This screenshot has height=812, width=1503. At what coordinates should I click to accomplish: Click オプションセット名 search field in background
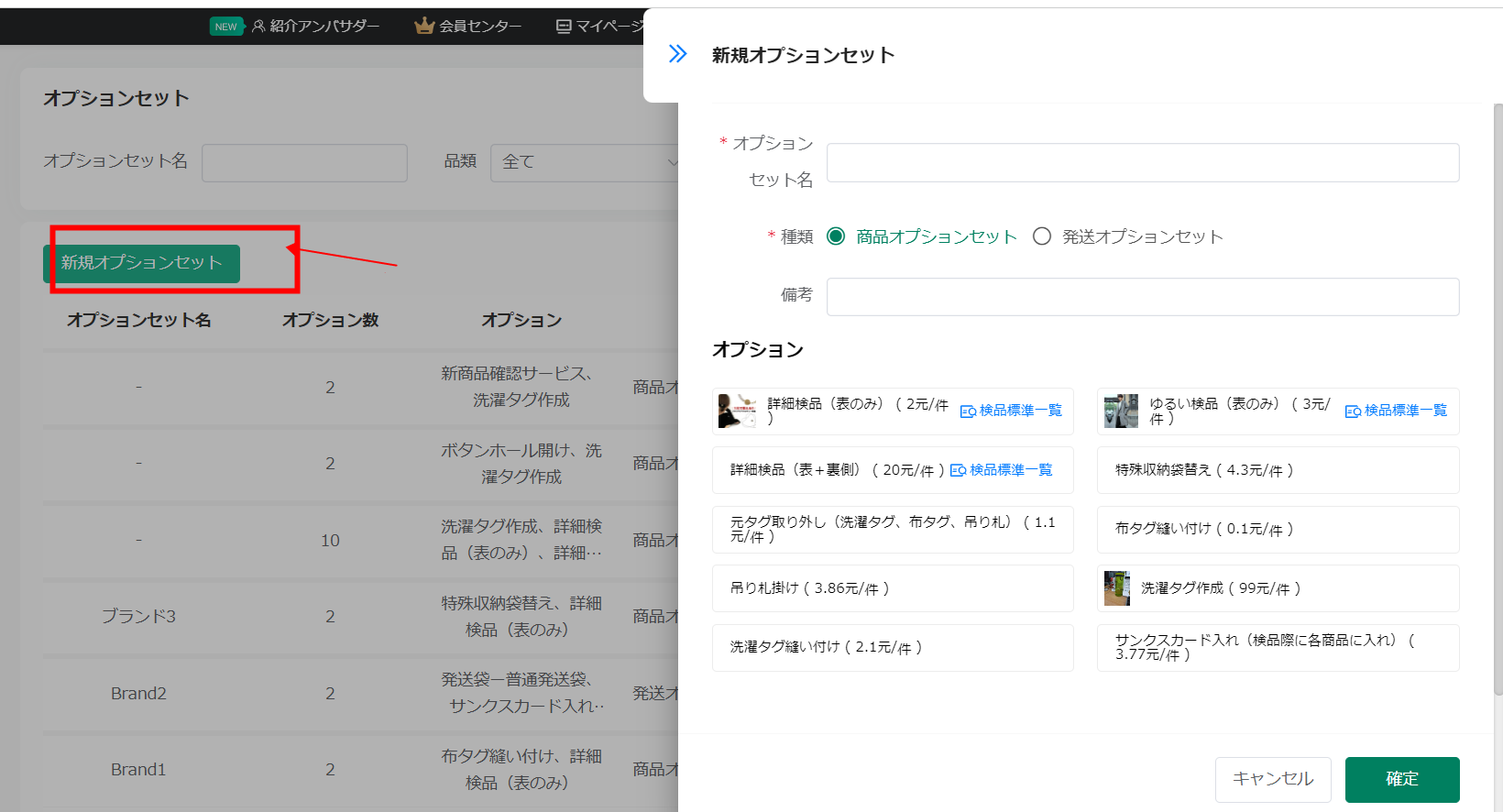pos(304,162)
